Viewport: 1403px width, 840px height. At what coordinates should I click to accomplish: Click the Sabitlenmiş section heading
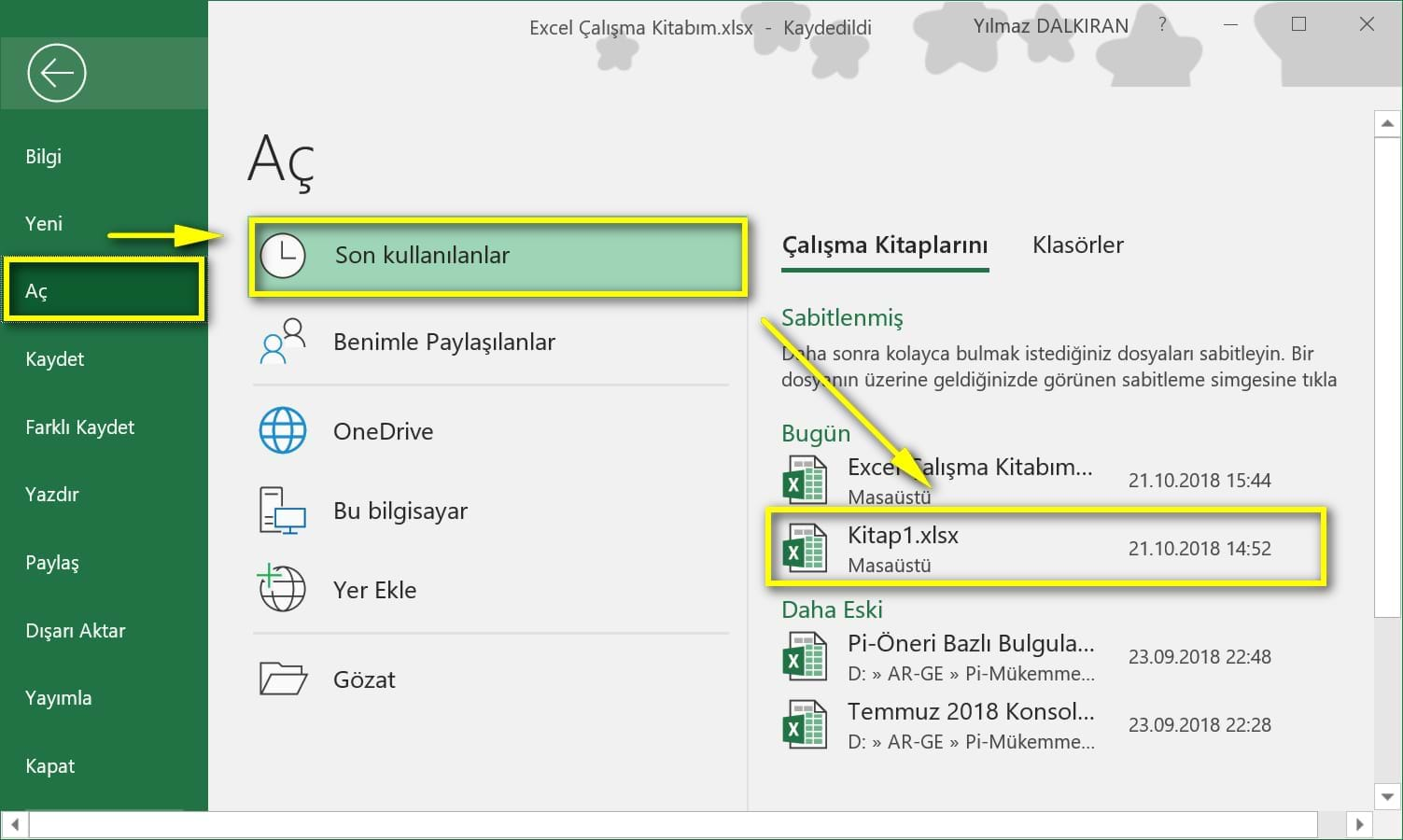click(842, 318)
